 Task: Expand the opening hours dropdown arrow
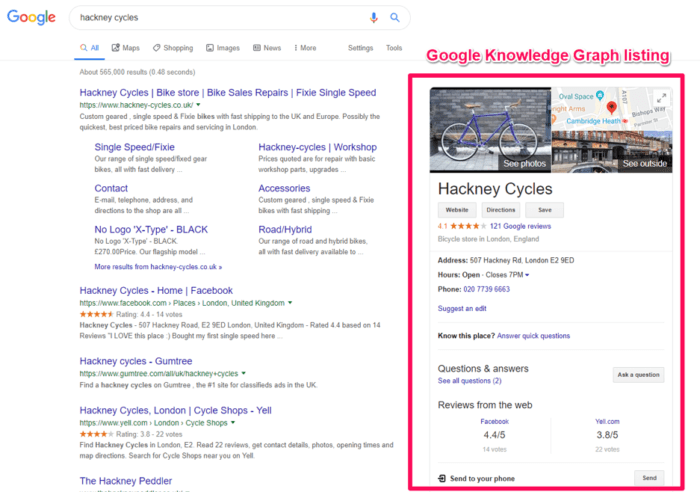527,275
